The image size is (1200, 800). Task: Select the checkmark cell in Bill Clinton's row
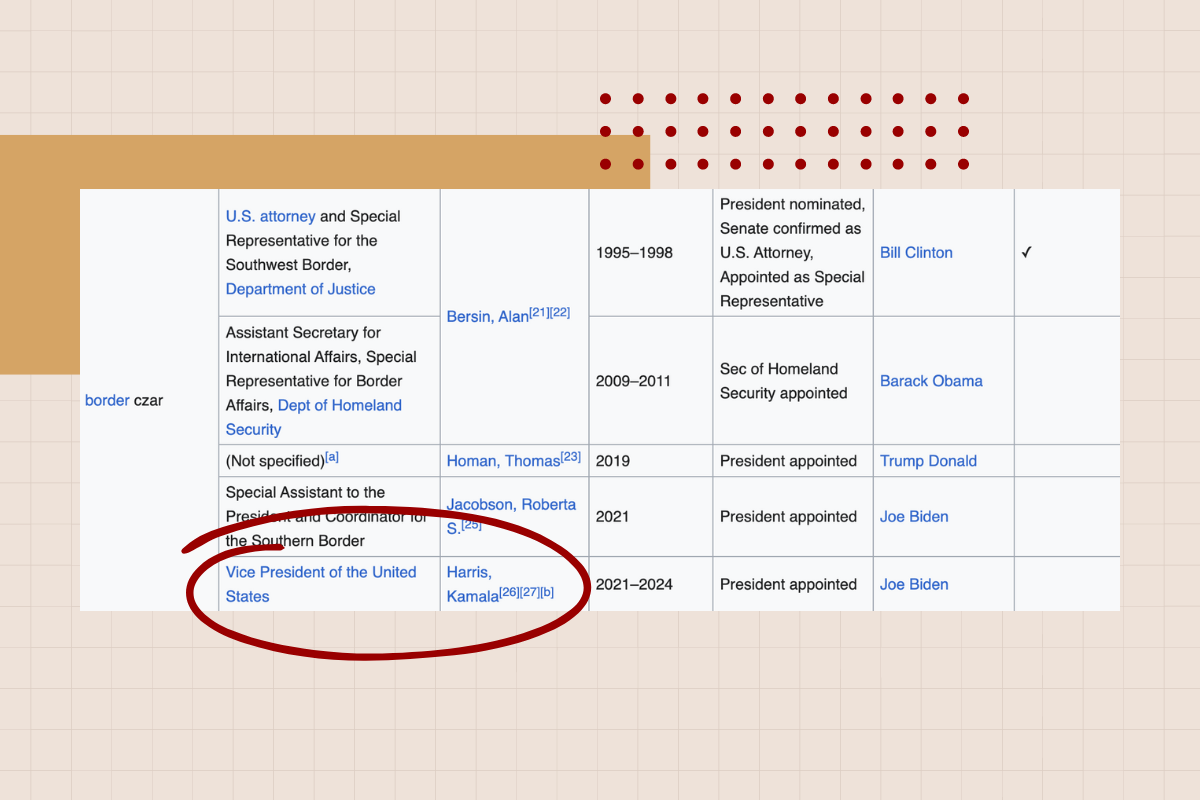point(1027,252)
